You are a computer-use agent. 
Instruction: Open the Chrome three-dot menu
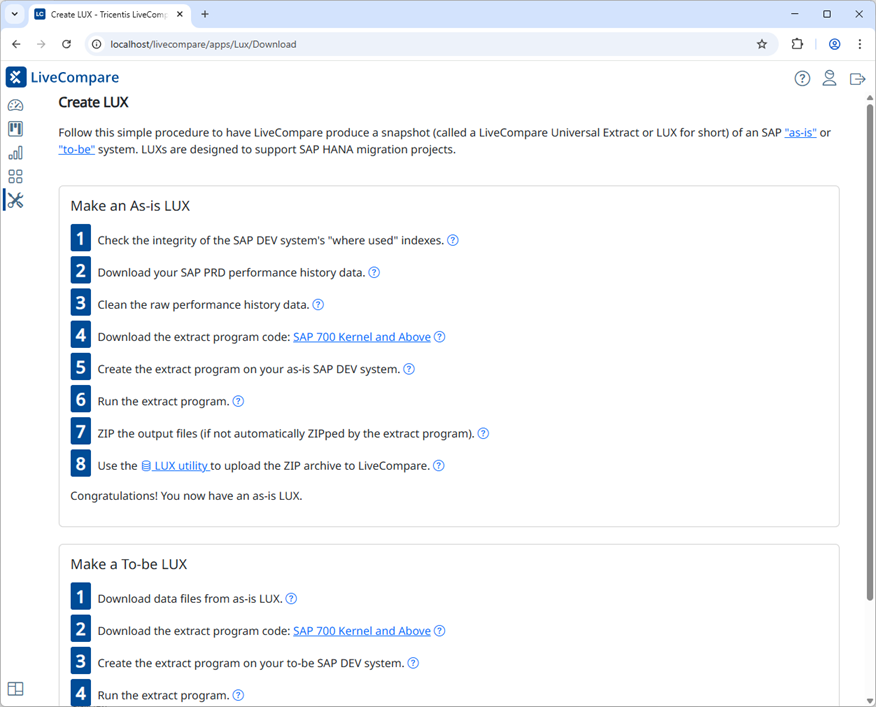(860, 44)
